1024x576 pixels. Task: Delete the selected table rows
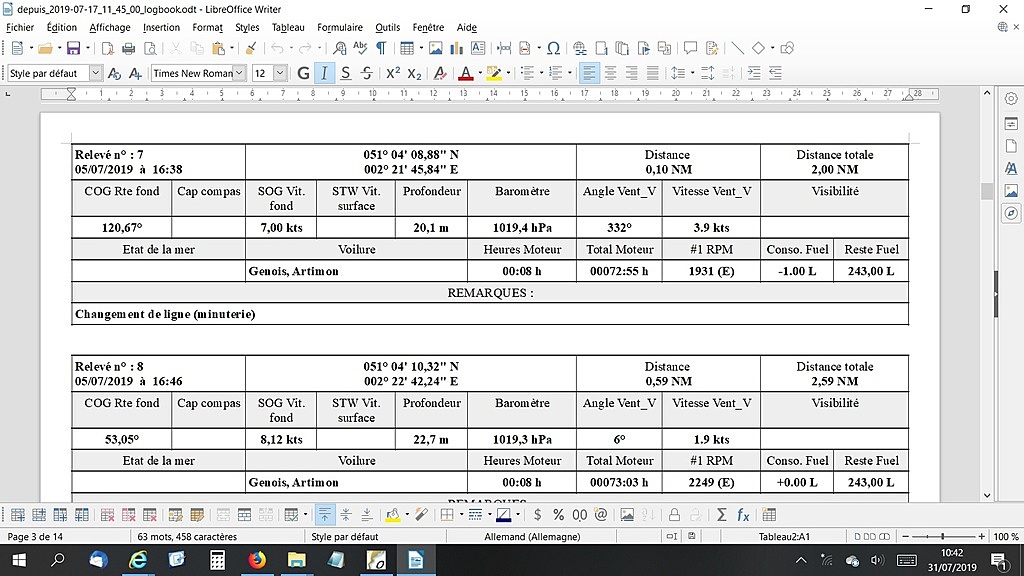coord(108,515)
